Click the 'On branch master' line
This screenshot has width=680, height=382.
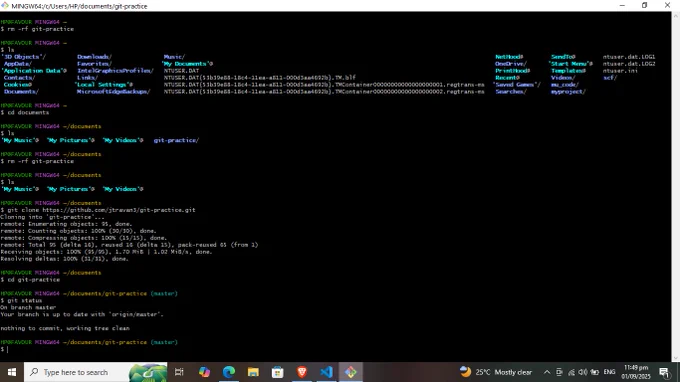point(28,307)
